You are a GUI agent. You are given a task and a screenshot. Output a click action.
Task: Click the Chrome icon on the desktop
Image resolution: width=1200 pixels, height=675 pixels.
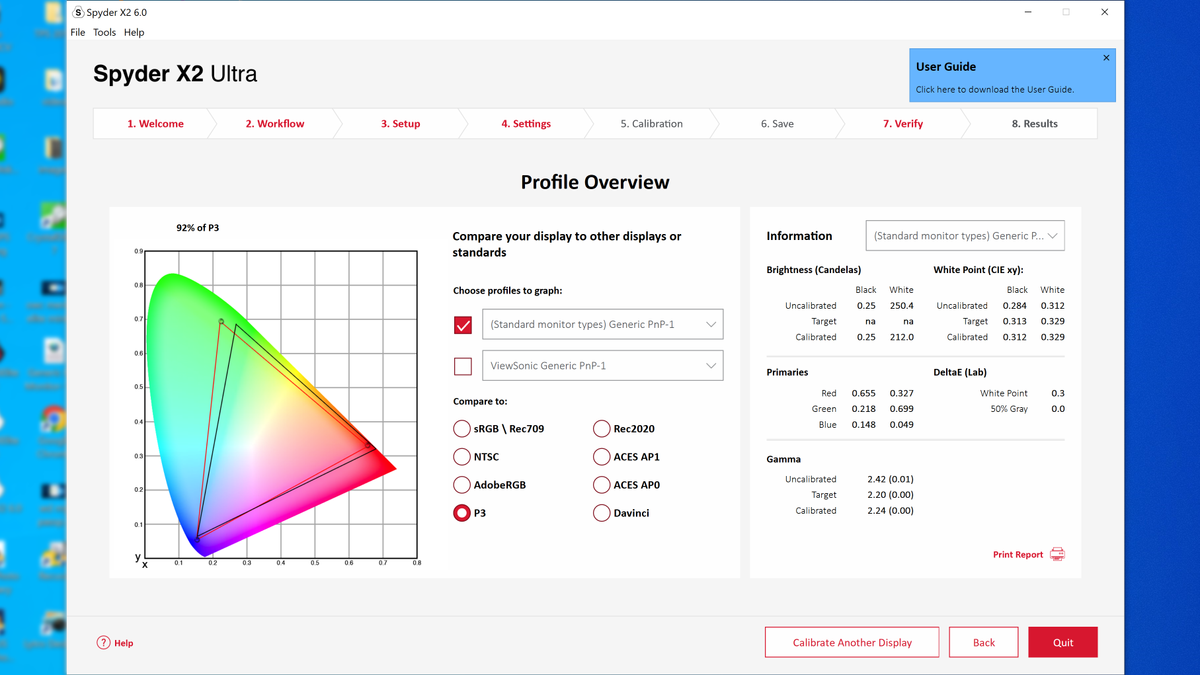[52, 418]
